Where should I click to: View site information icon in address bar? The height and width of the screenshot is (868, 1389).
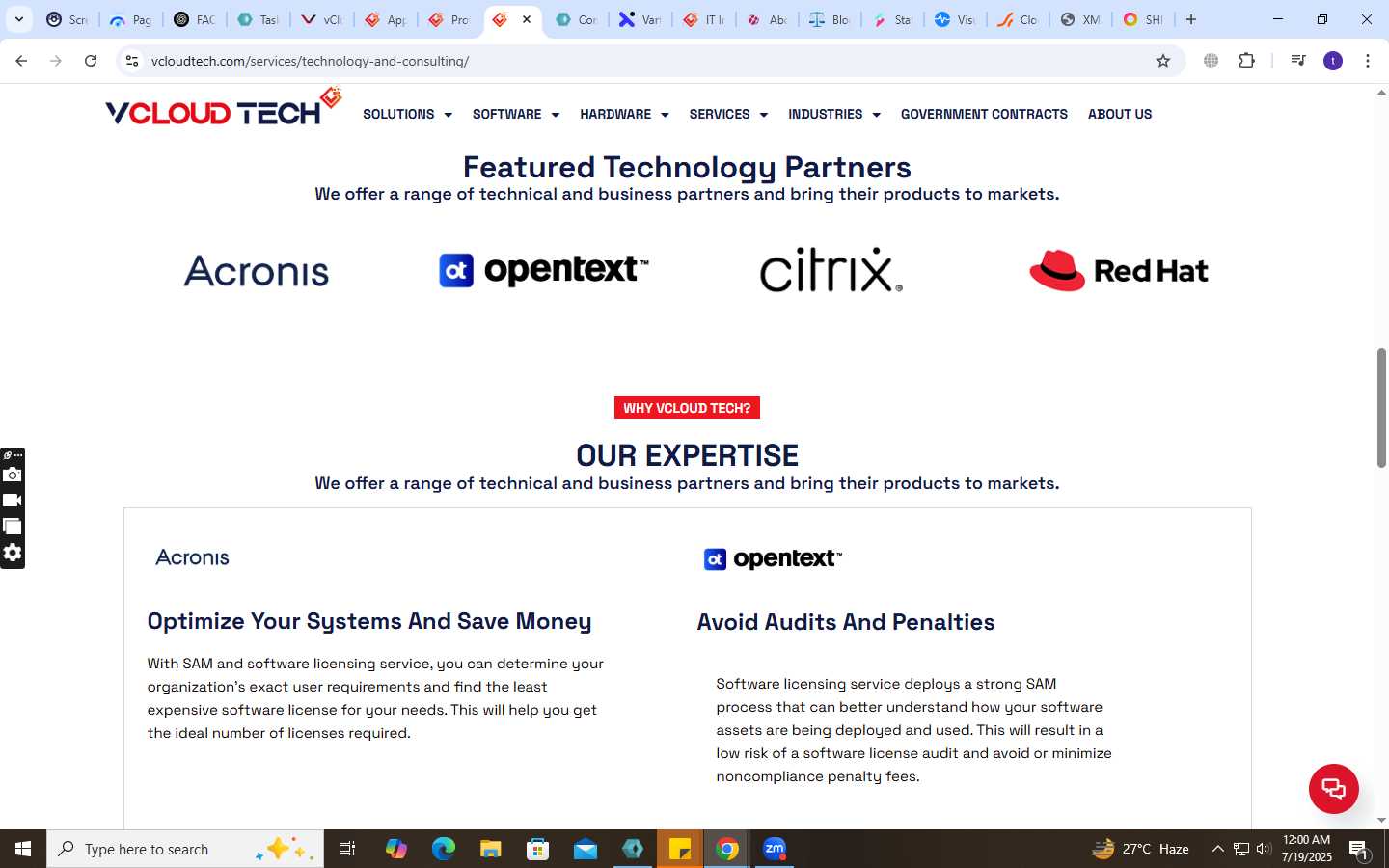132,61
